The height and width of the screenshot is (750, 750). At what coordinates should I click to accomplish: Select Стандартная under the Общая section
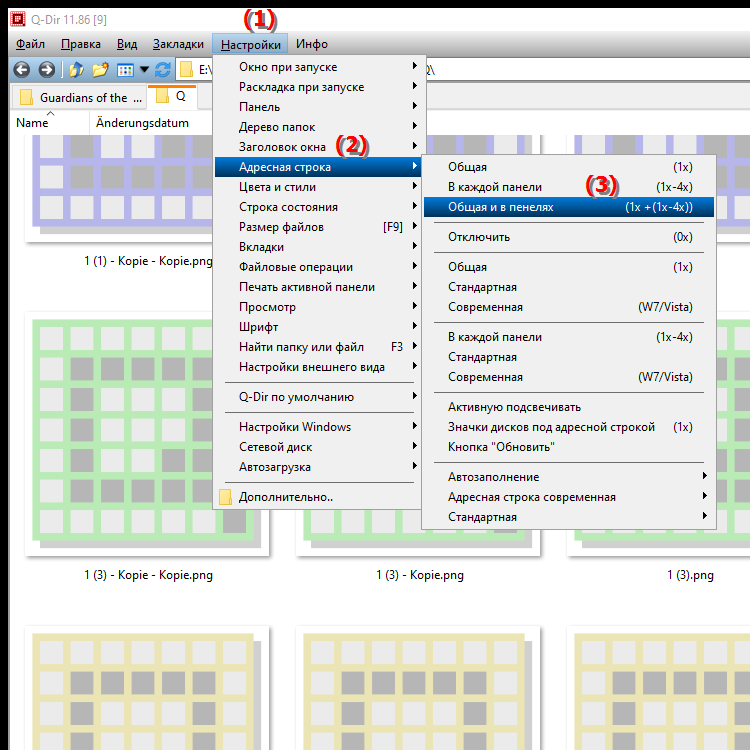pyautogui.click(x=569, y=287)
